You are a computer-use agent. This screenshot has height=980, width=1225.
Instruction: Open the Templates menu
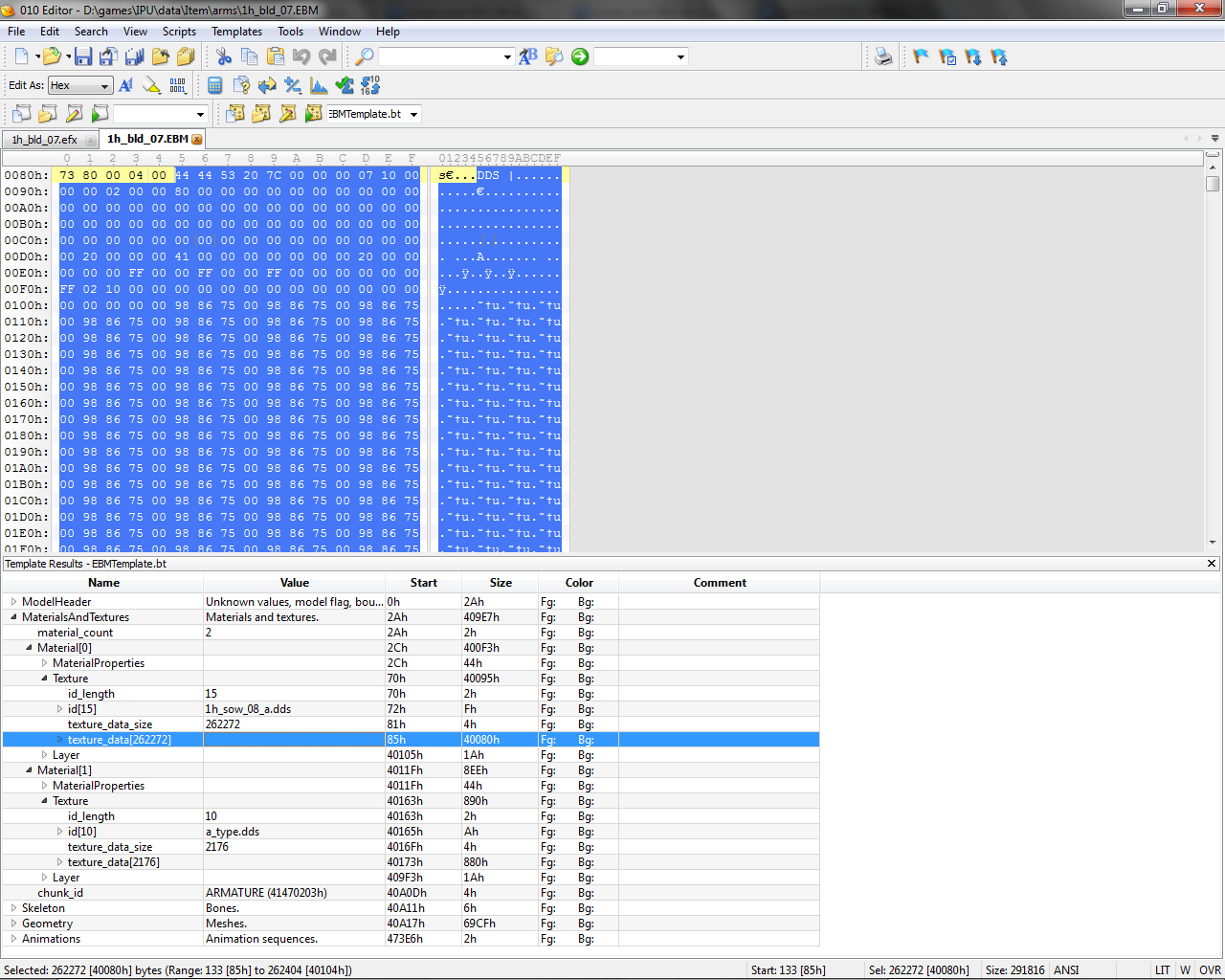(x=236, y=32)
